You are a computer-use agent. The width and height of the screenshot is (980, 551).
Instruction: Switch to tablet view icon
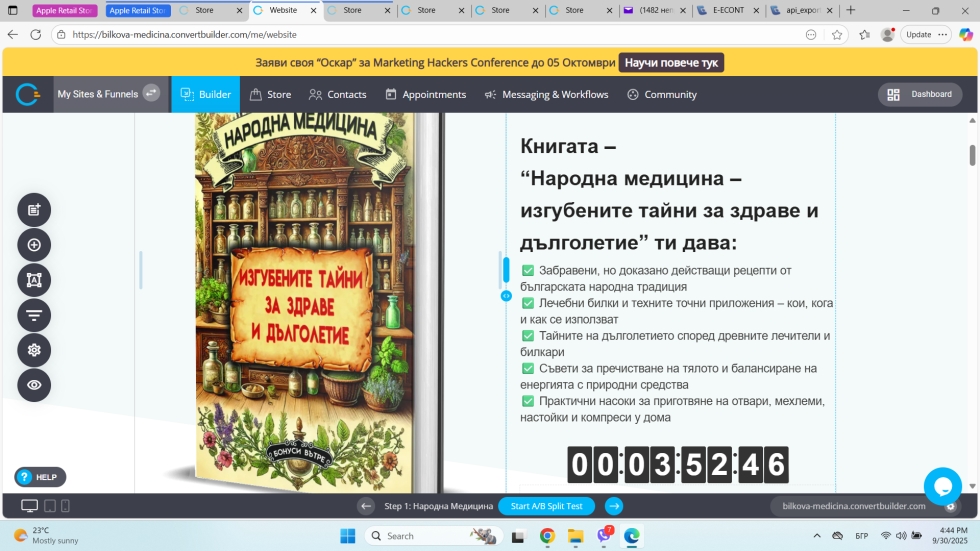tap(50, 506)
